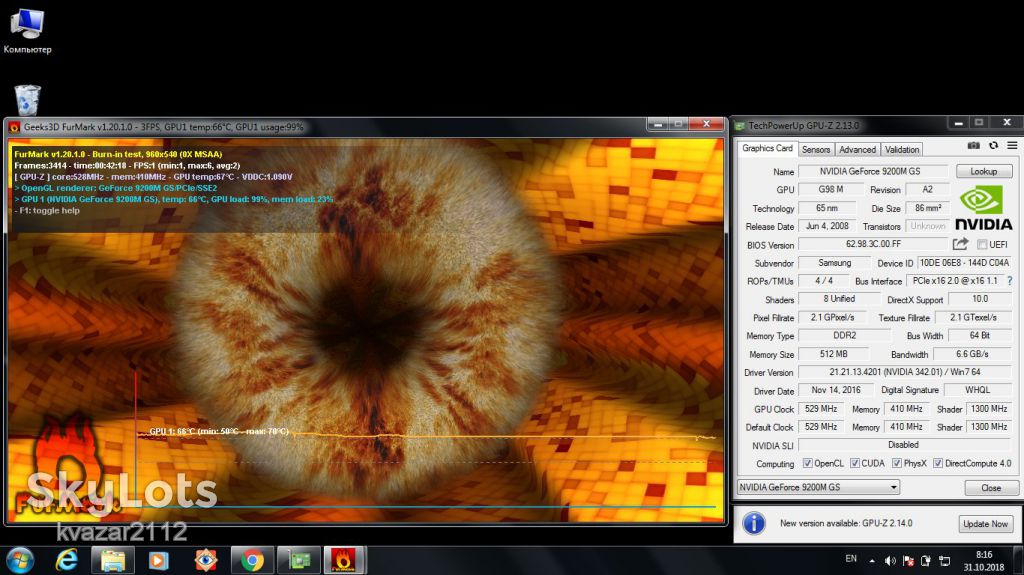This screenshot has width=1024, height=575.
Task: Click the Lookup button
Action: coord(984,171)
